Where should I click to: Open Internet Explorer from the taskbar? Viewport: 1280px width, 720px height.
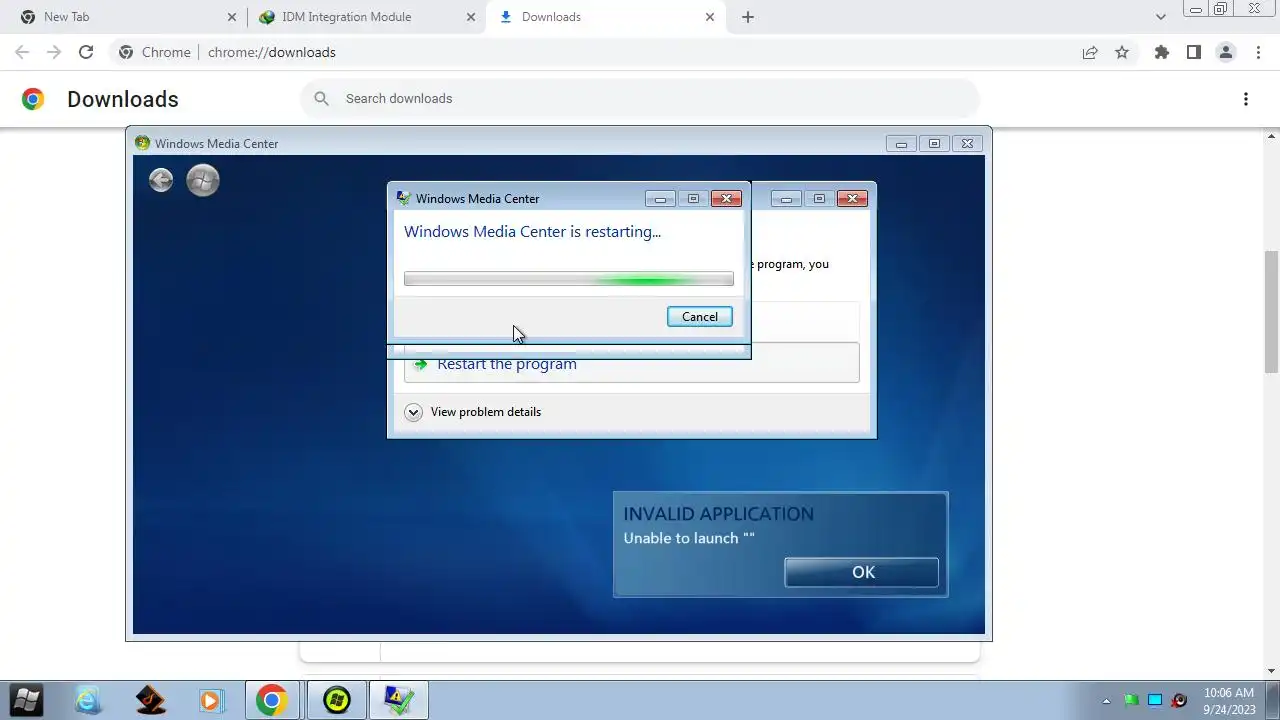click(x=88, y=700)
